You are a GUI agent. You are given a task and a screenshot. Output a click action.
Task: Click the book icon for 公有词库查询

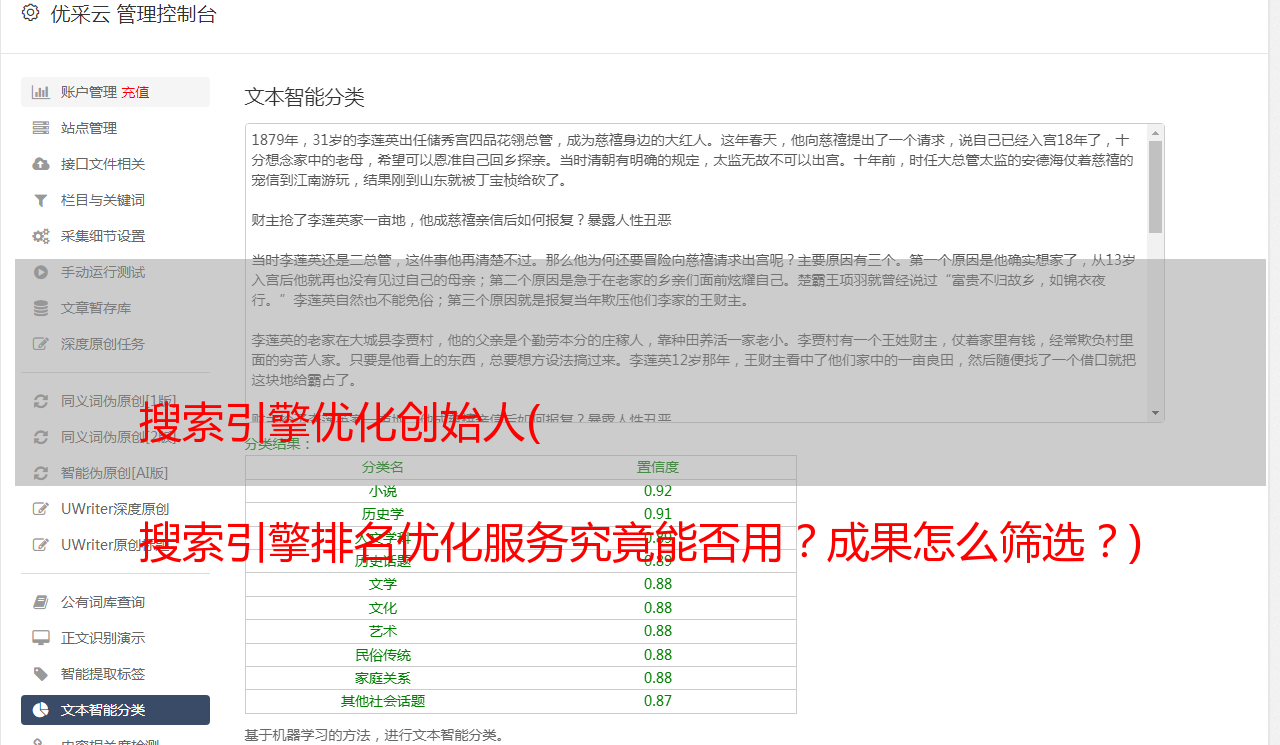[41, 602]
